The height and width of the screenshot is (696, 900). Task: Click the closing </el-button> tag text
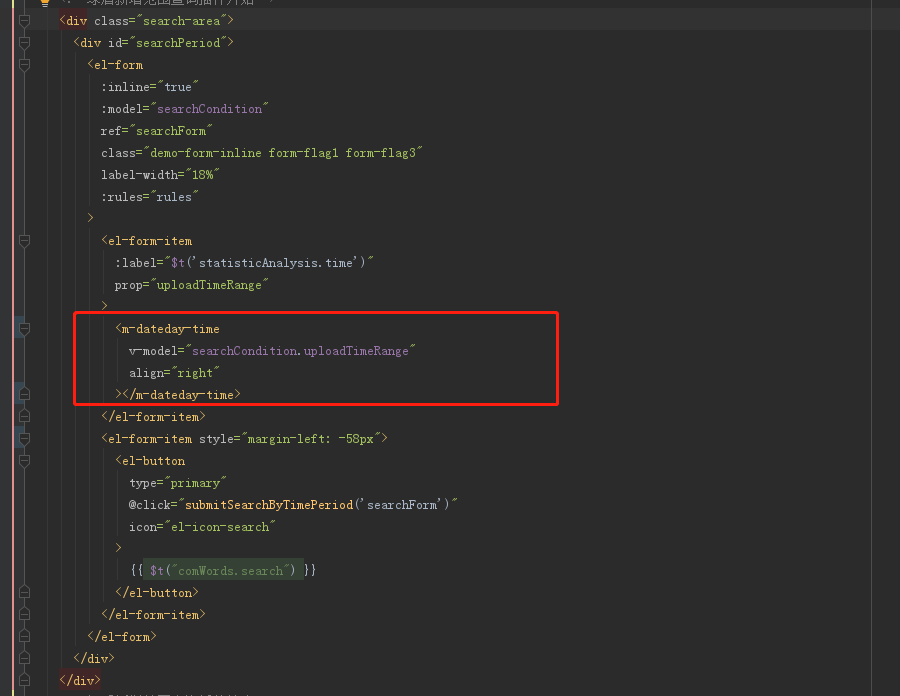pos(157,593)
